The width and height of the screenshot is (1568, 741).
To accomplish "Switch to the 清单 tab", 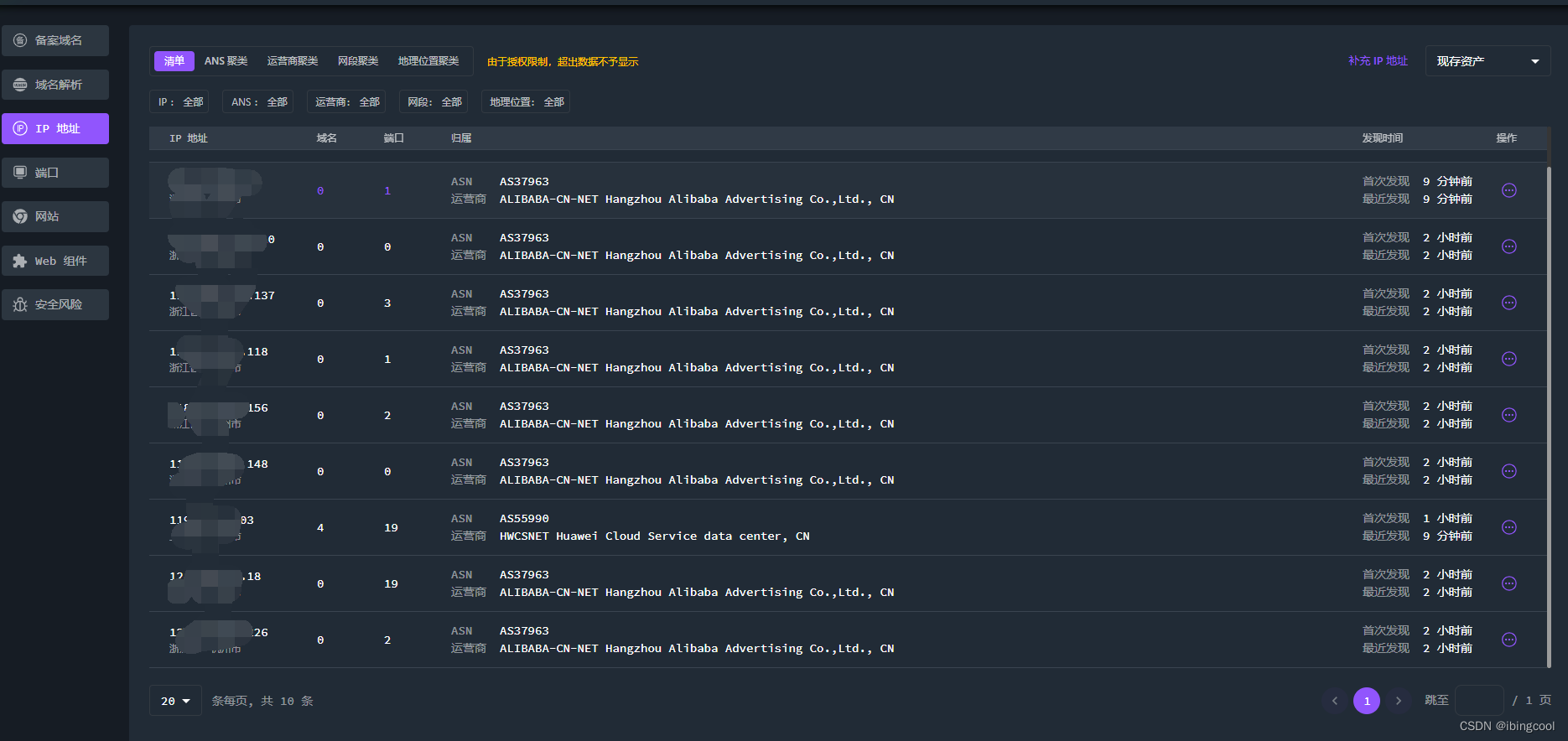I will click(x=174, y=61).
